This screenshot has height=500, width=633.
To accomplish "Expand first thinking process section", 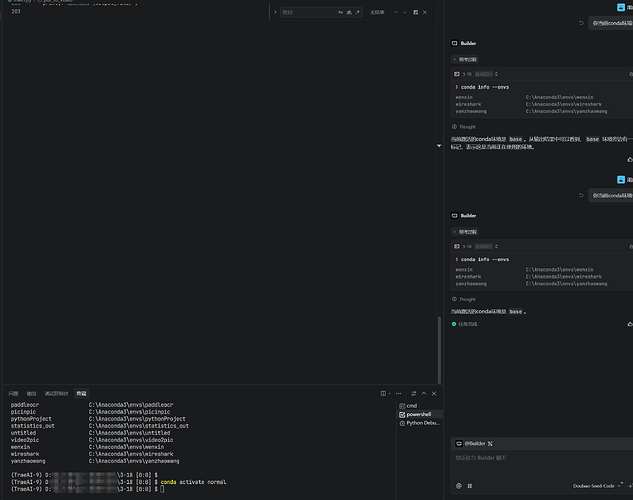I will coord(465,59).
